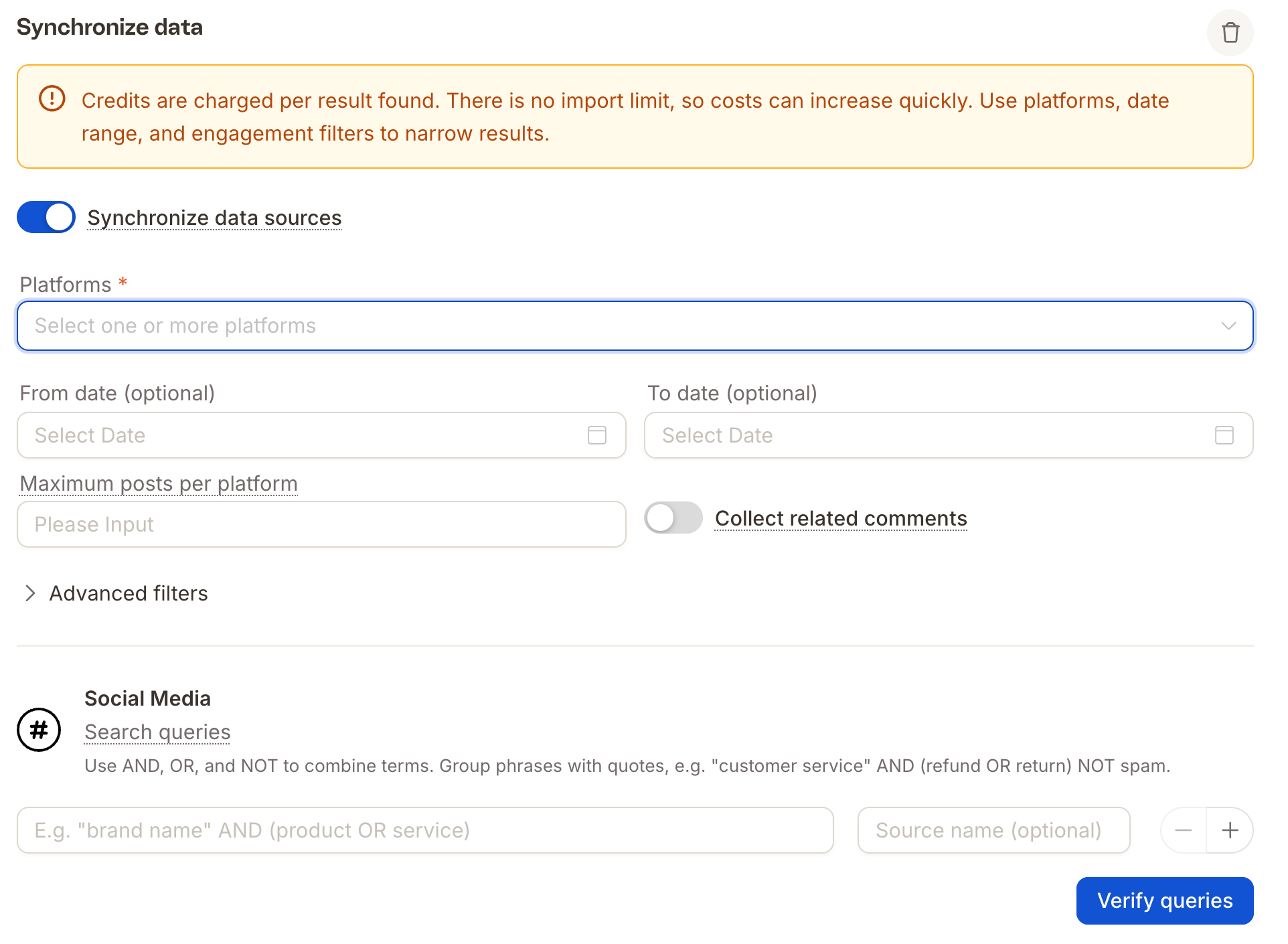Turn off Synchronize data sources switch
The image size is (1288, 944).
click(46, 217)
